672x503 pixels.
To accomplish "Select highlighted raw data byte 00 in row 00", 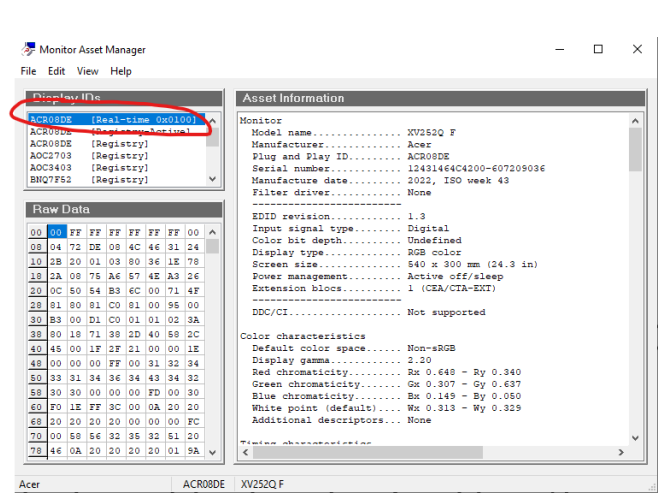I will (x=57, y=232).
